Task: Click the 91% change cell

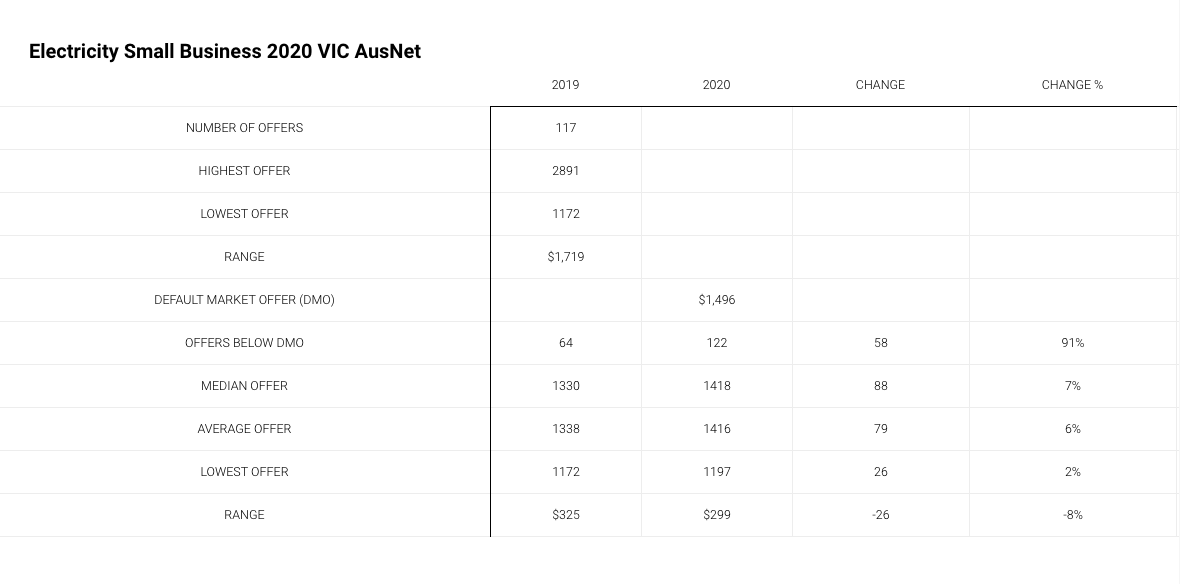Action: 1072,342
